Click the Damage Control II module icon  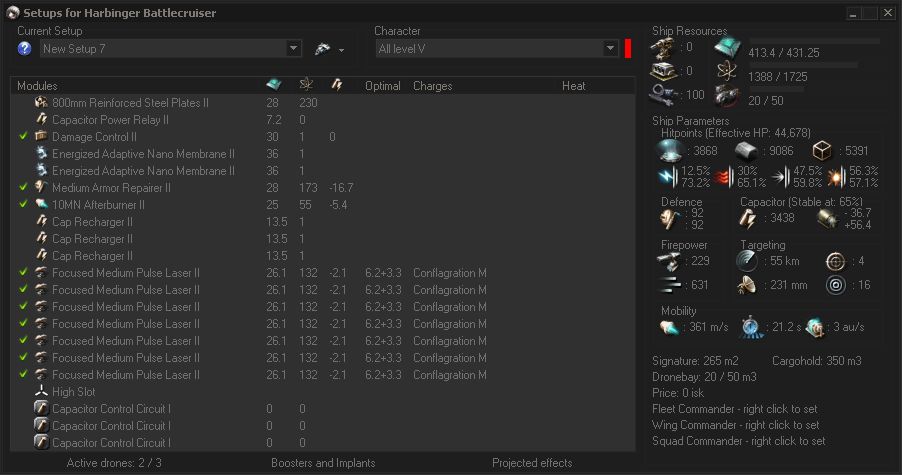tap(41, 136)
